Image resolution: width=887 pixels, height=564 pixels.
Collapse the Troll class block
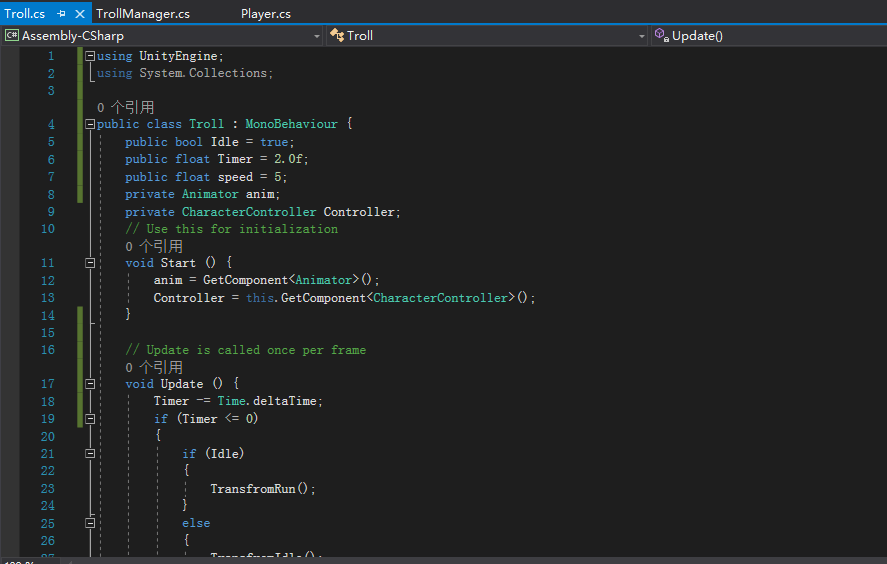click(89, 124)
